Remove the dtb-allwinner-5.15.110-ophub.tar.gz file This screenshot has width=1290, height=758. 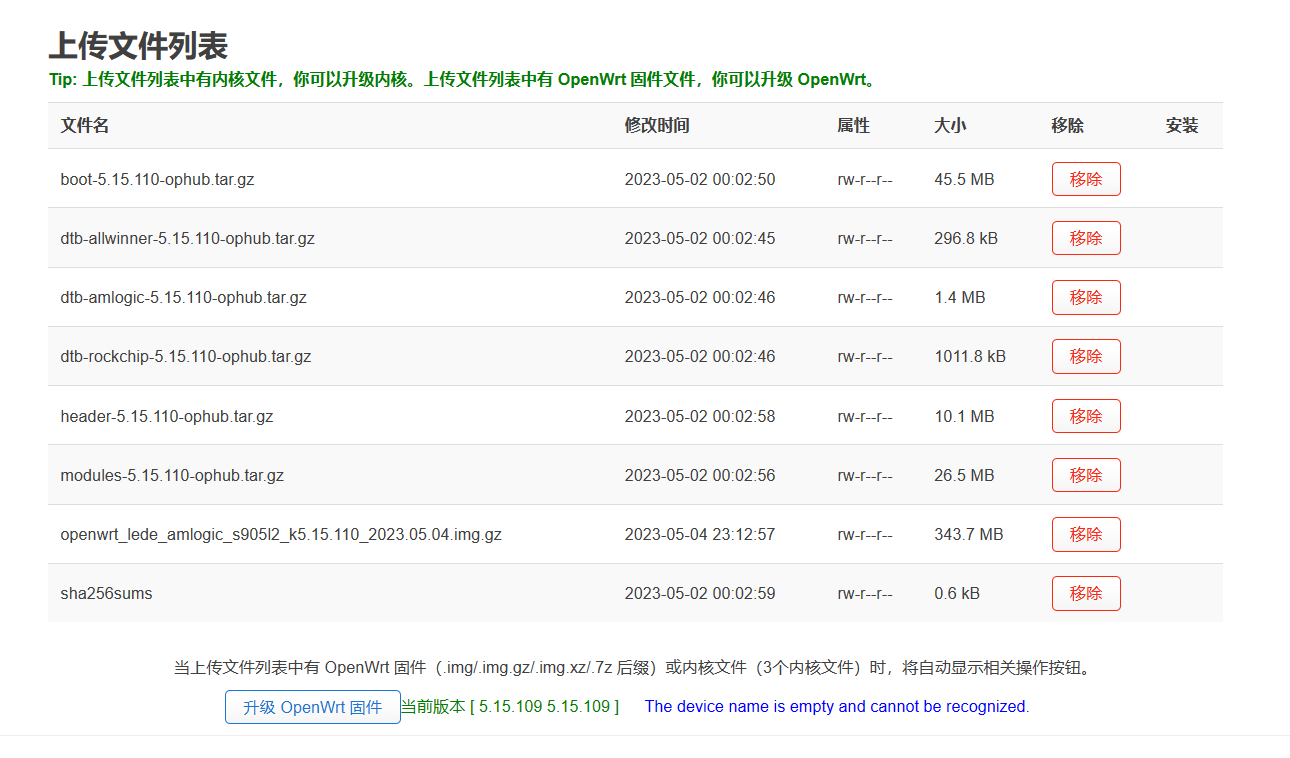tap(1086, 238)
